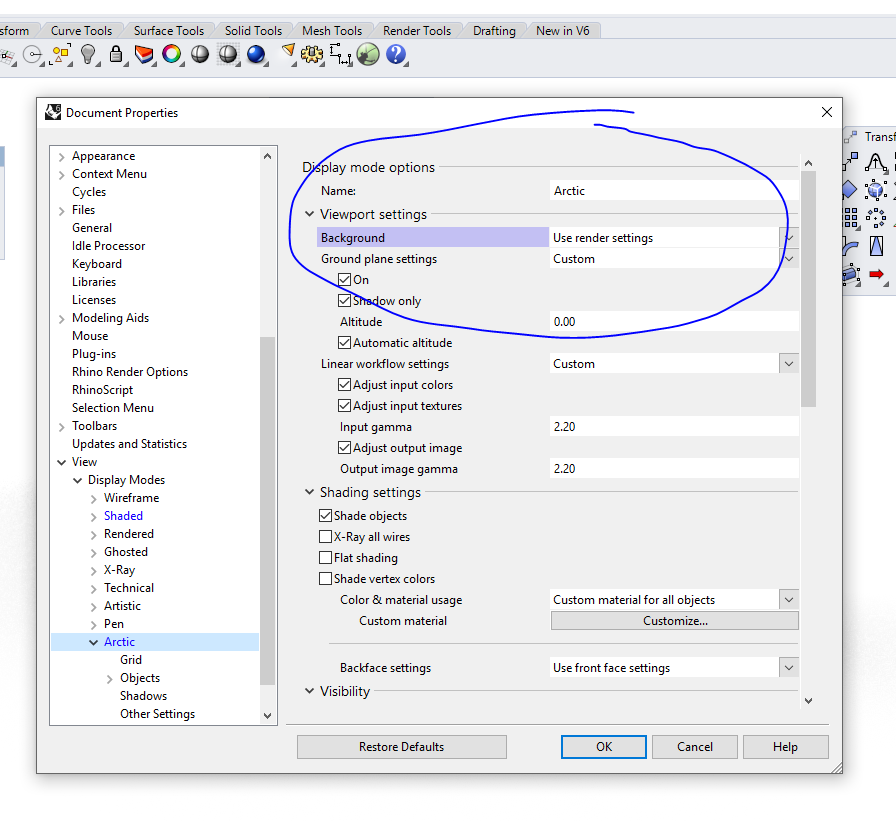Click the Help button in dialog
This screenshot has width=896, height=821.
pos(785,747)
